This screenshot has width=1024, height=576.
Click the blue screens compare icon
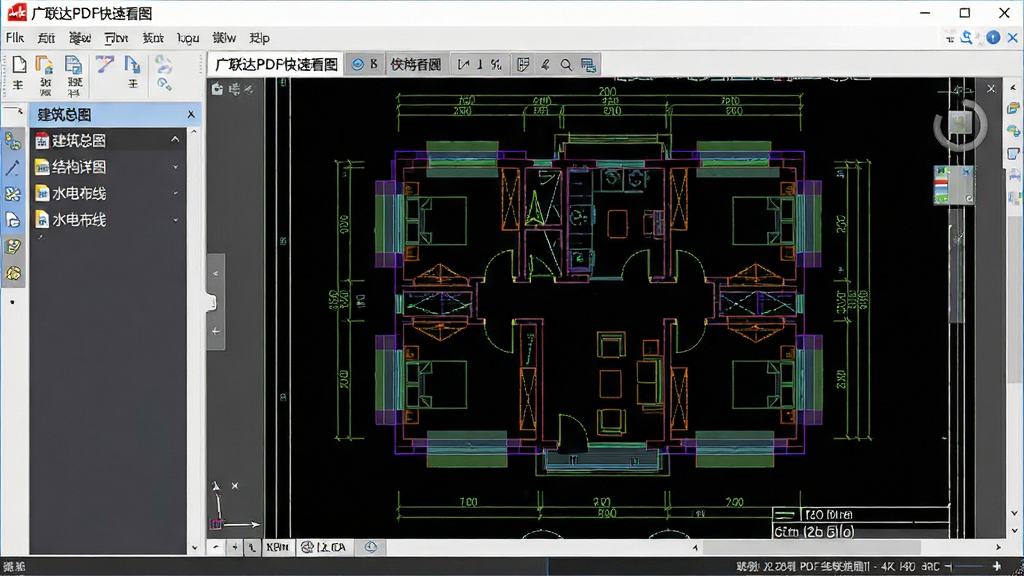pos(588,65)
